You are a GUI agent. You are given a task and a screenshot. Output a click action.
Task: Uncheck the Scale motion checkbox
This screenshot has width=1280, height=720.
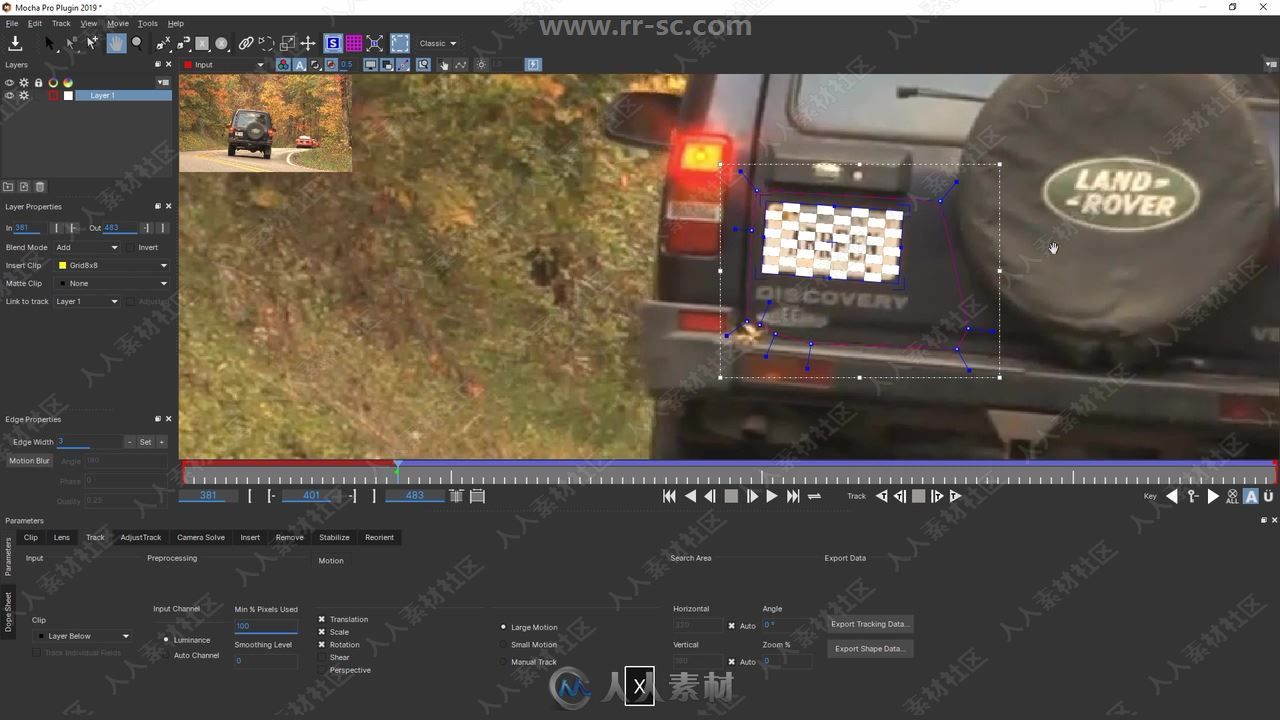point(322,632)
